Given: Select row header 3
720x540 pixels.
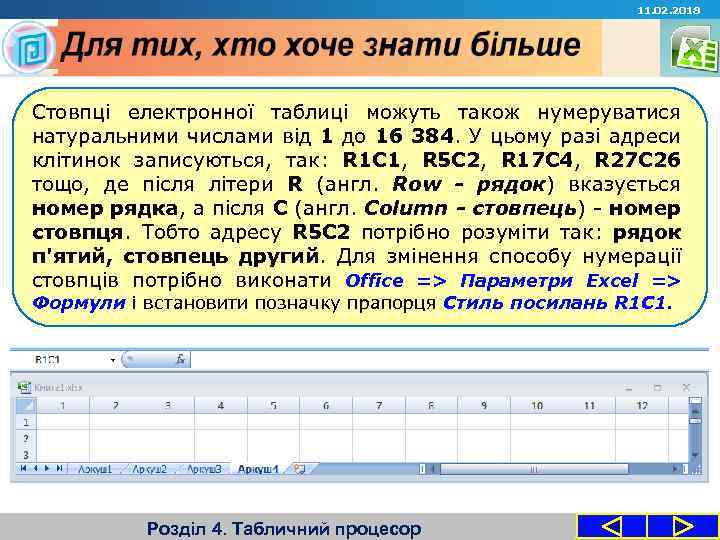Looking at the screenshot, I should pyautogui.click(x=27, y=456).
